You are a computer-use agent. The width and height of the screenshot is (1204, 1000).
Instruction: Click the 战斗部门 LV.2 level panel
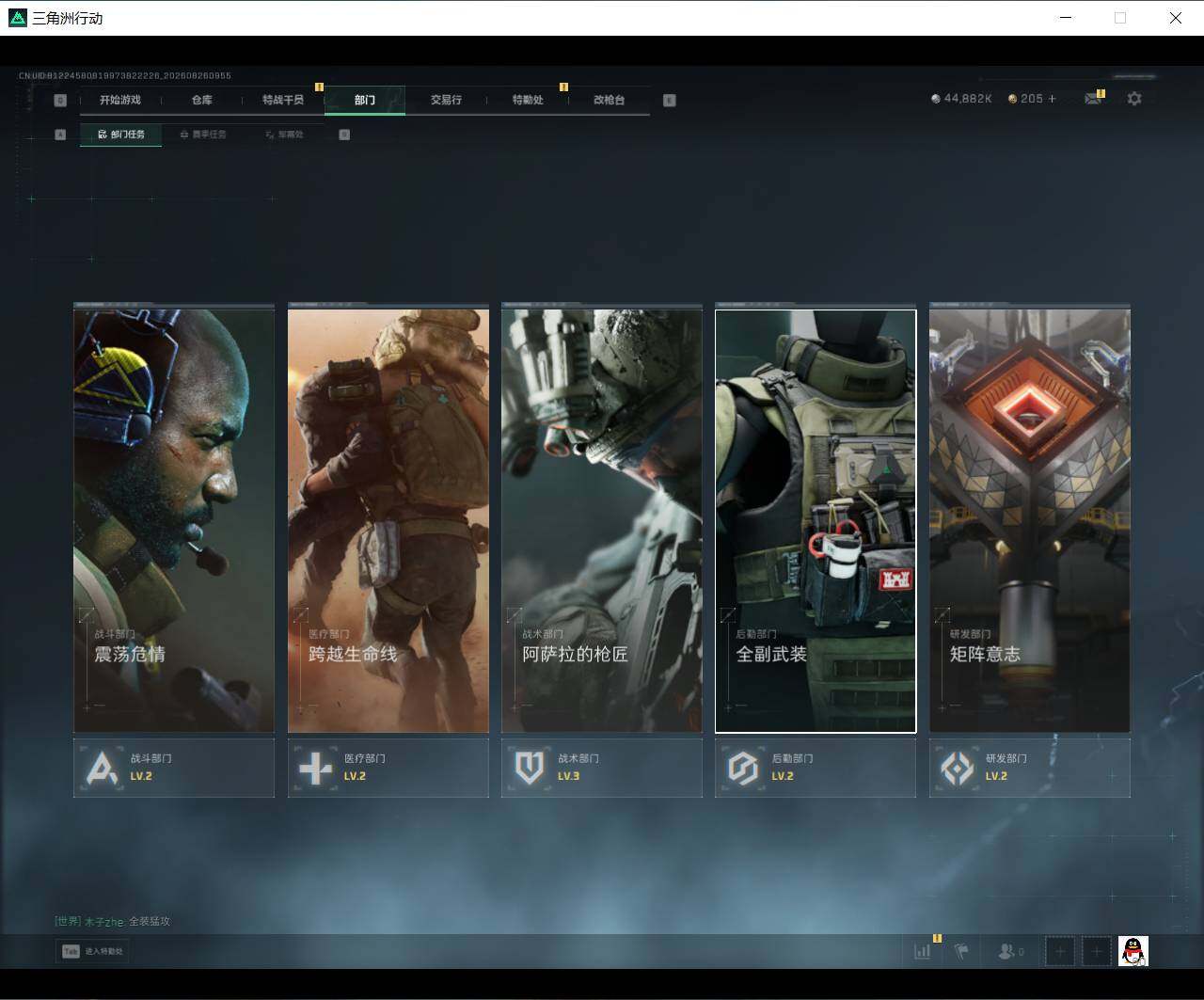174,768
